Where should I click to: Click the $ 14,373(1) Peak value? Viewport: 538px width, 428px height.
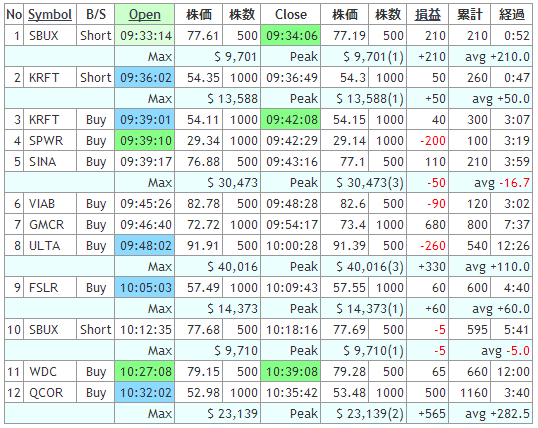[370, 309]
